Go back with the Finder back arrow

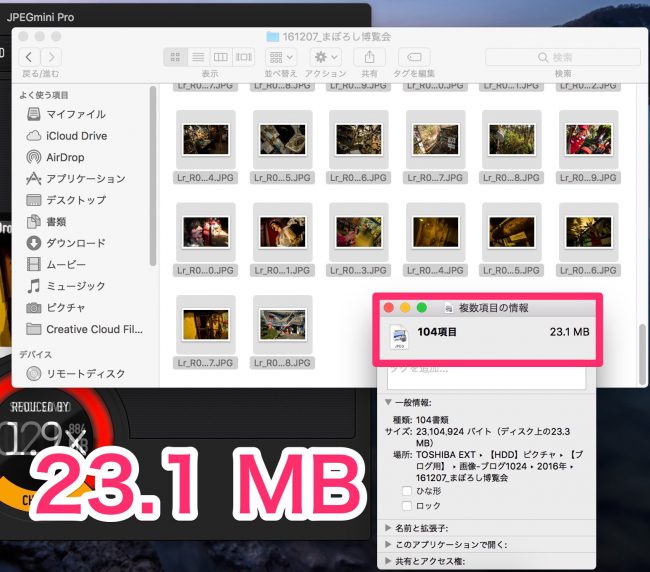click(29, 57)
